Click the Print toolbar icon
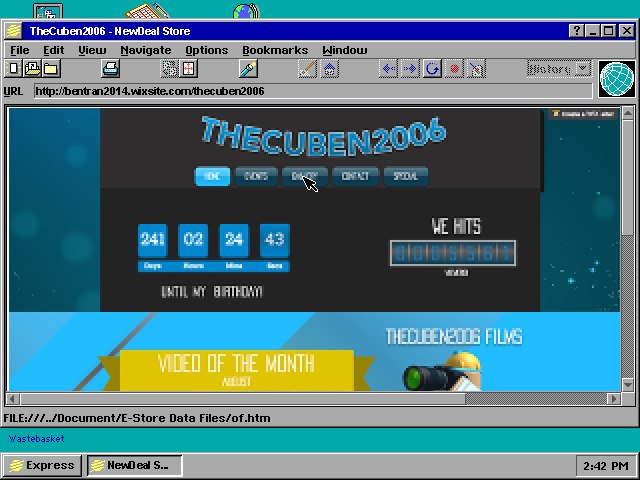This screenshot has height=480, width=640. pyautogui.click(x=111, y=69)
